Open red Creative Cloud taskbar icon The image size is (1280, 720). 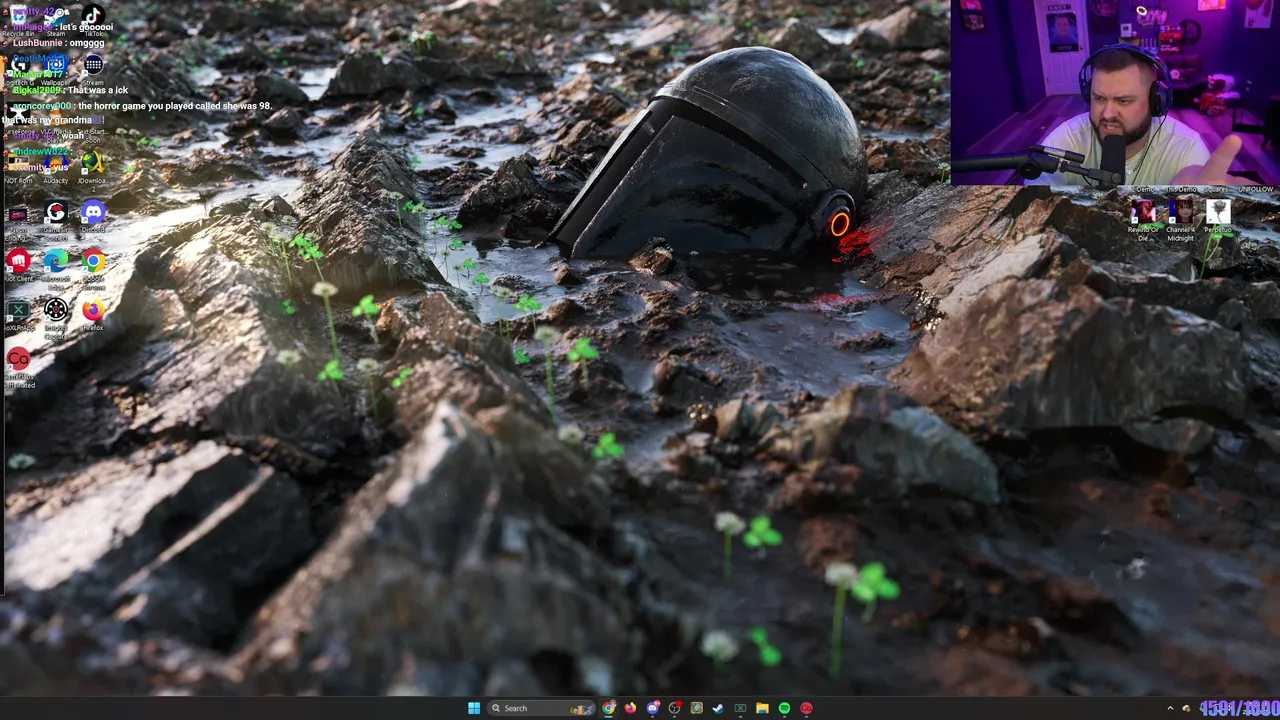(806, 708)
